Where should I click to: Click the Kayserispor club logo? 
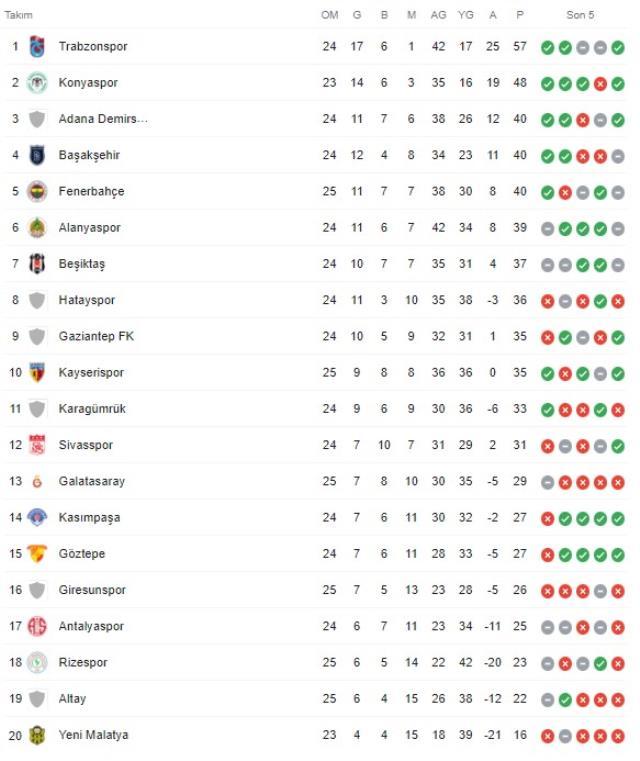pos(37,372)
